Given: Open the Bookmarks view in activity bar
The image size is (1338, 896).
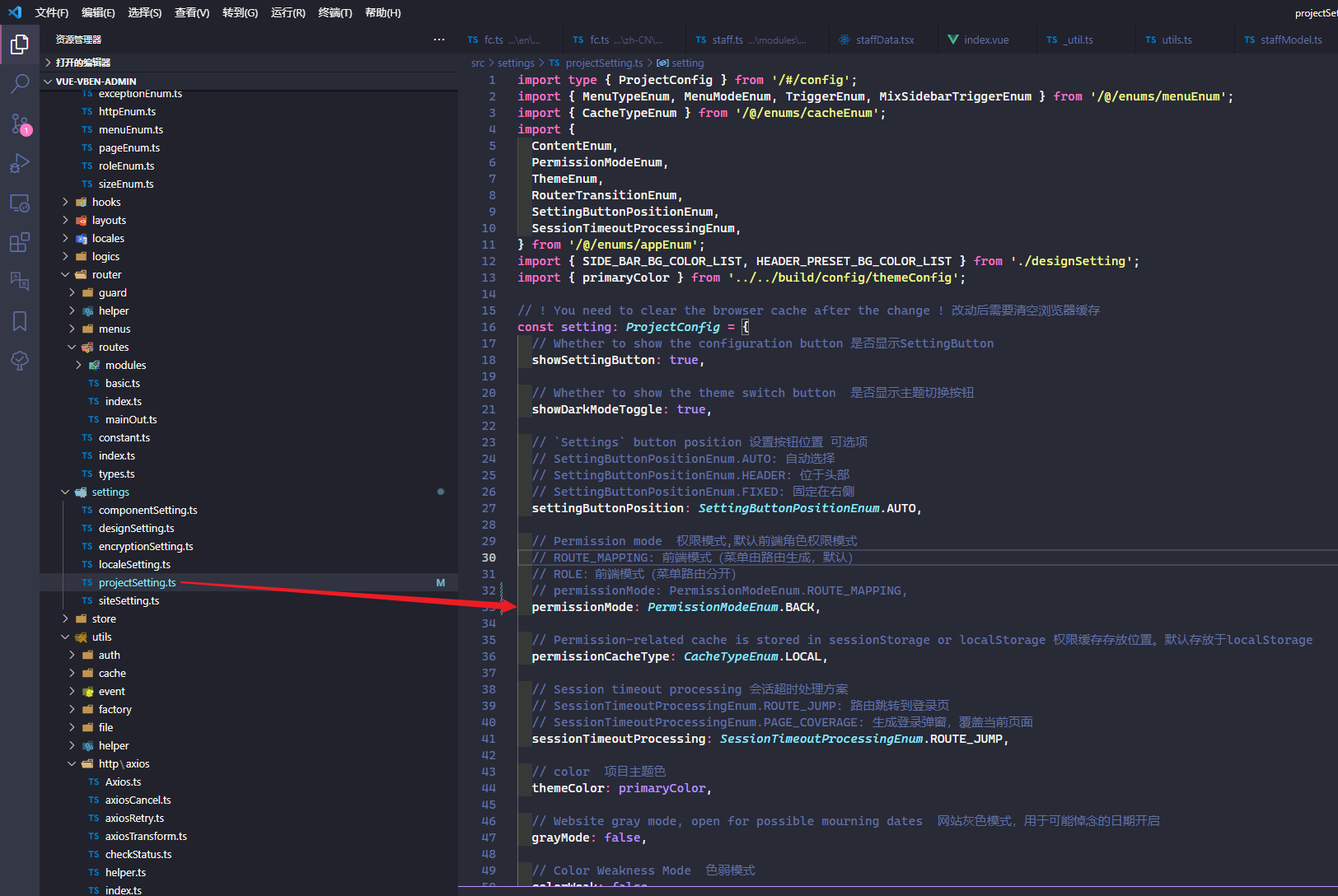Looking at the screenshot, I should pyautogui.click(x=20, y=320).
